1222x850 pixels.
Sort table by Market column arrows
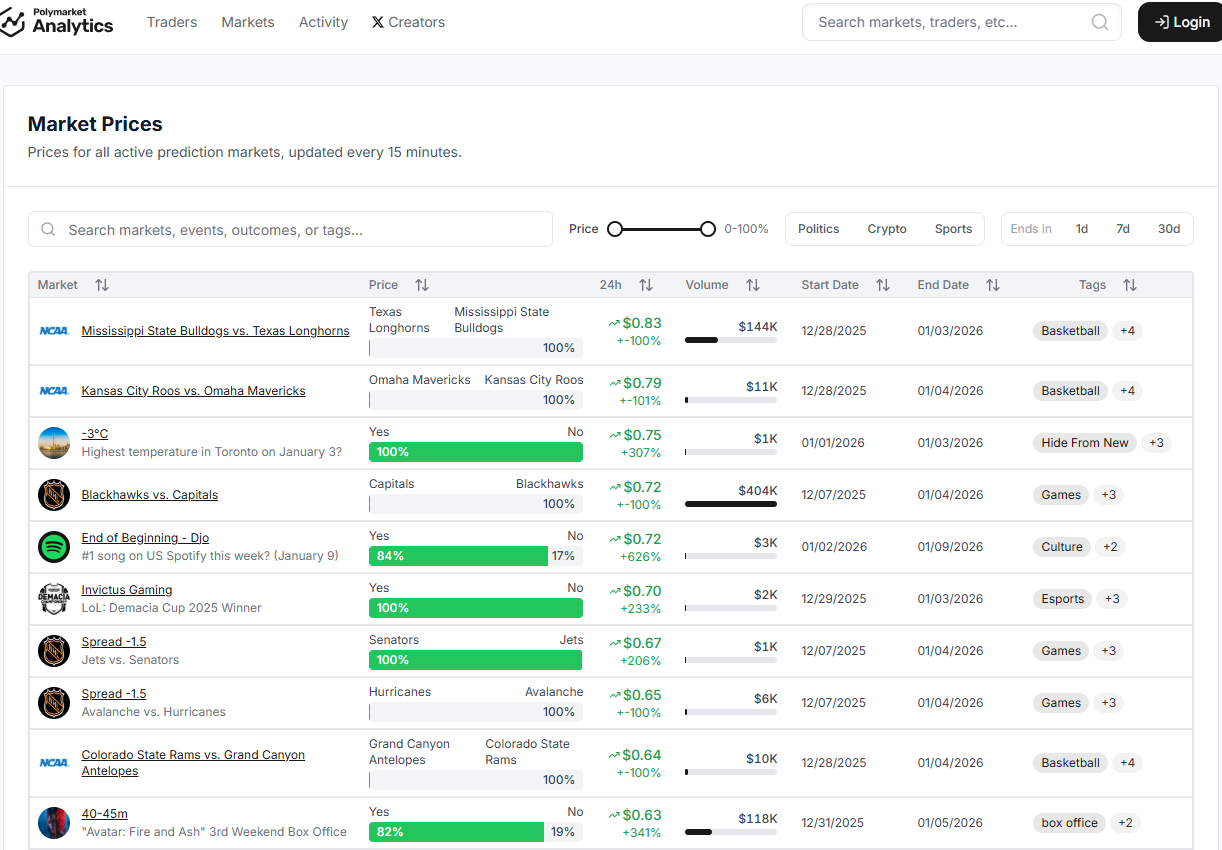click(x=102, y=285)
